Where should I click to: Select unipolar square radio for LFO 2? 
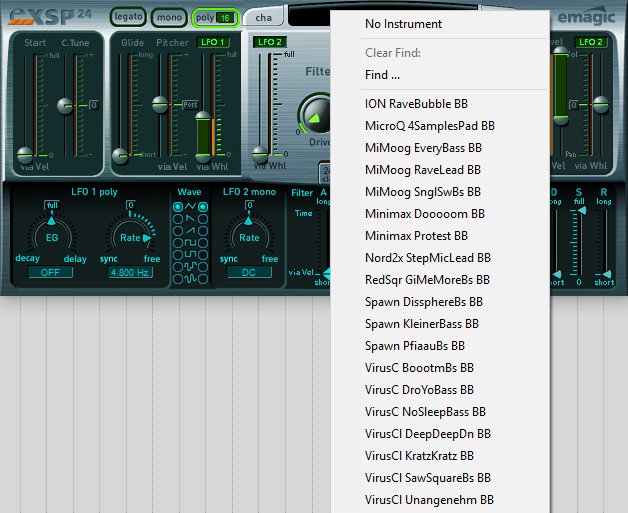tap(203, 255)
